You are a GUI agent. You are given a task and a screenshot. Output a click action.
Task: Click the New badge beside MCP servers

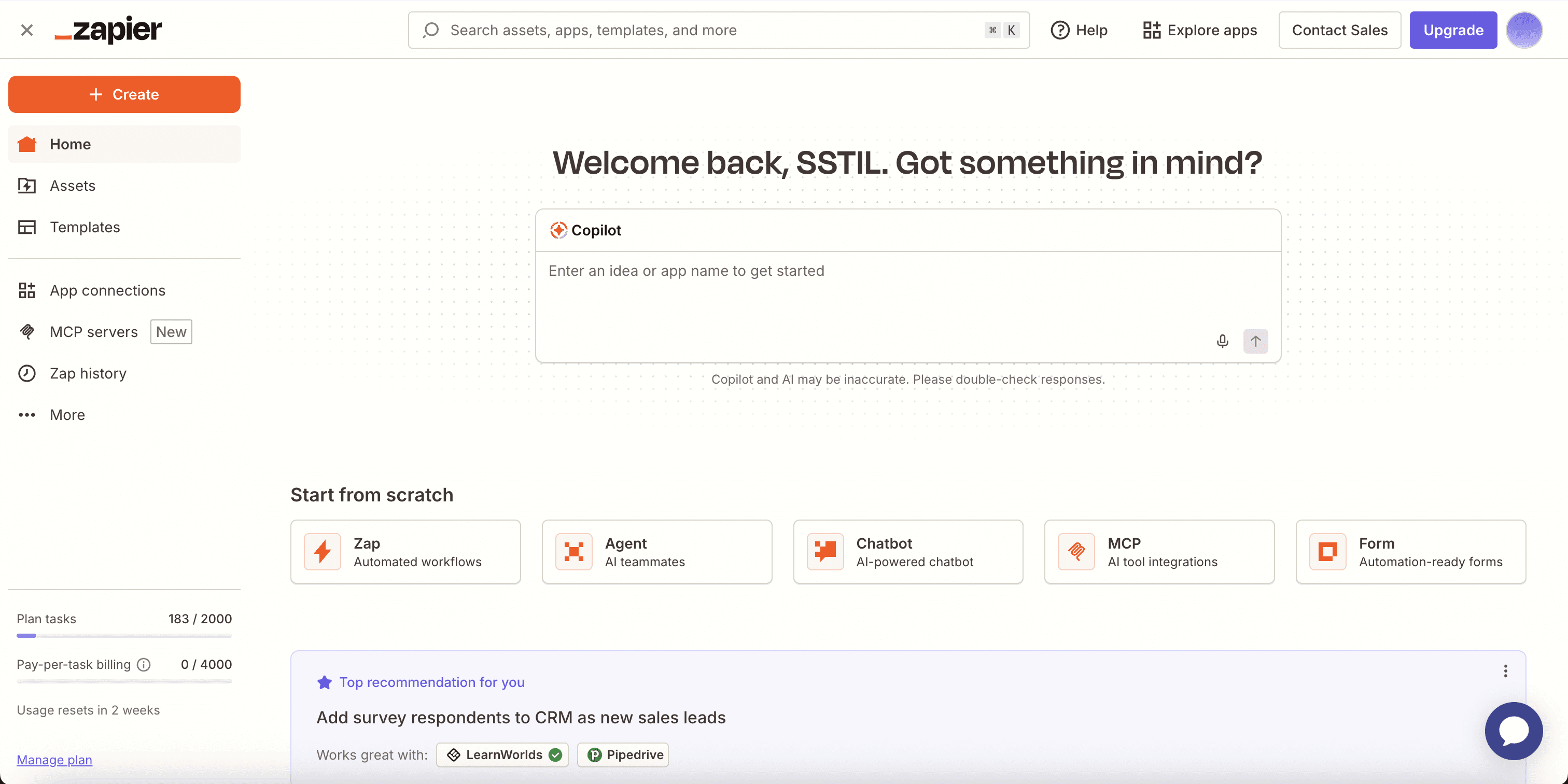[x=171, y=332]
